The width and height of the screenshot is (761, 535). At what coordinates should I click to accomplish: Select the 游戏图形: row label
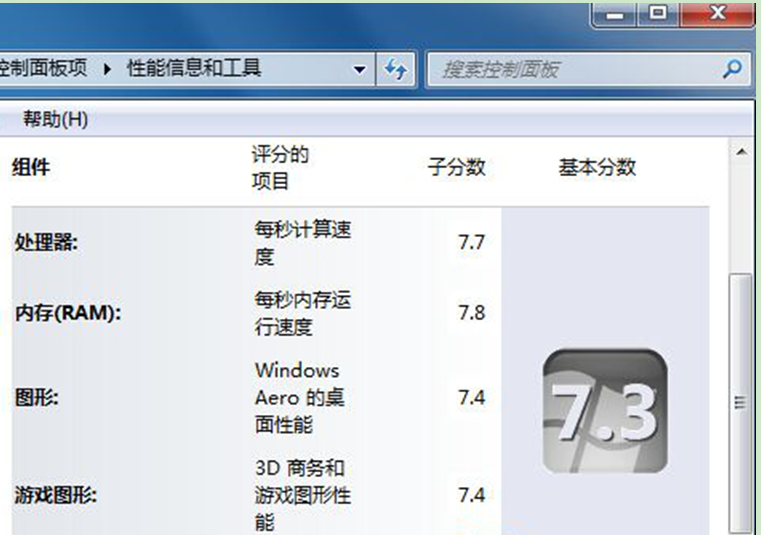[55, 495]
